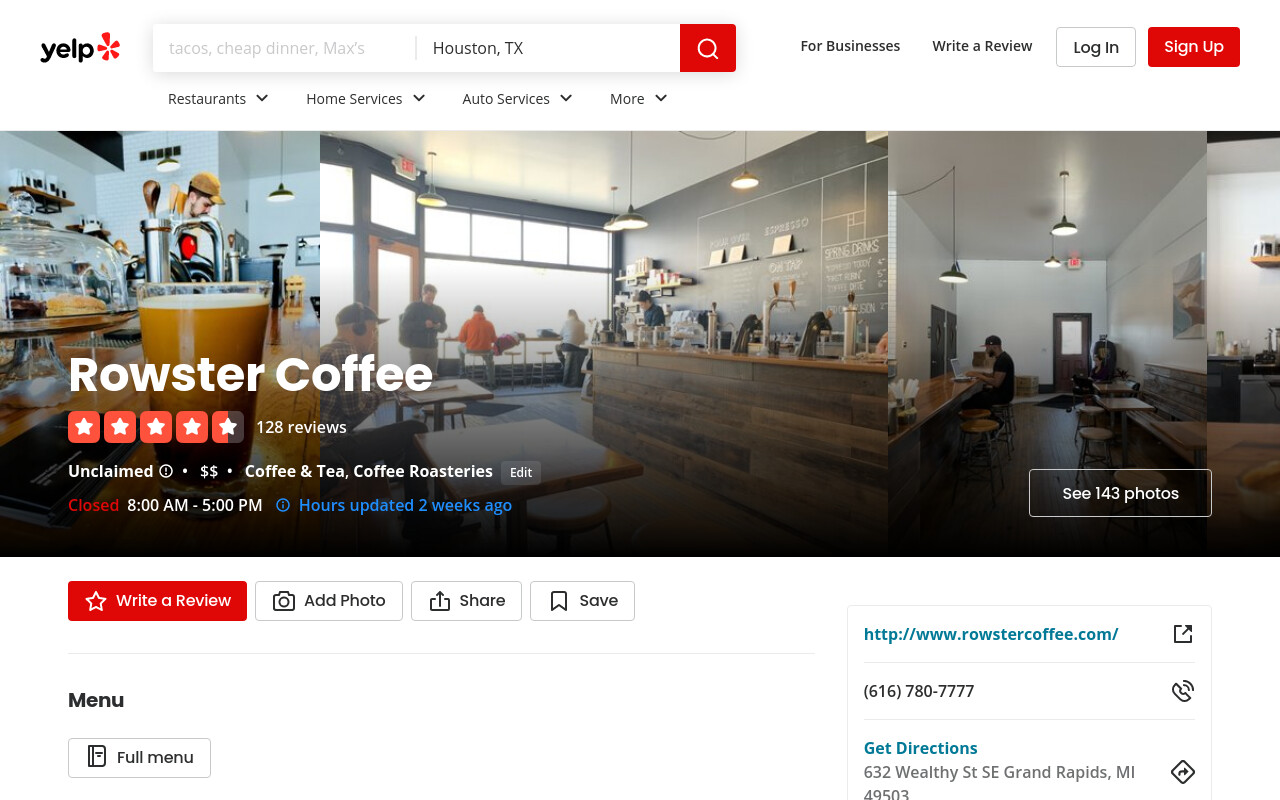Viewport: 1280px width, 800px height.
Task: Save this business with the Save button
Action: tap(582, 601)
